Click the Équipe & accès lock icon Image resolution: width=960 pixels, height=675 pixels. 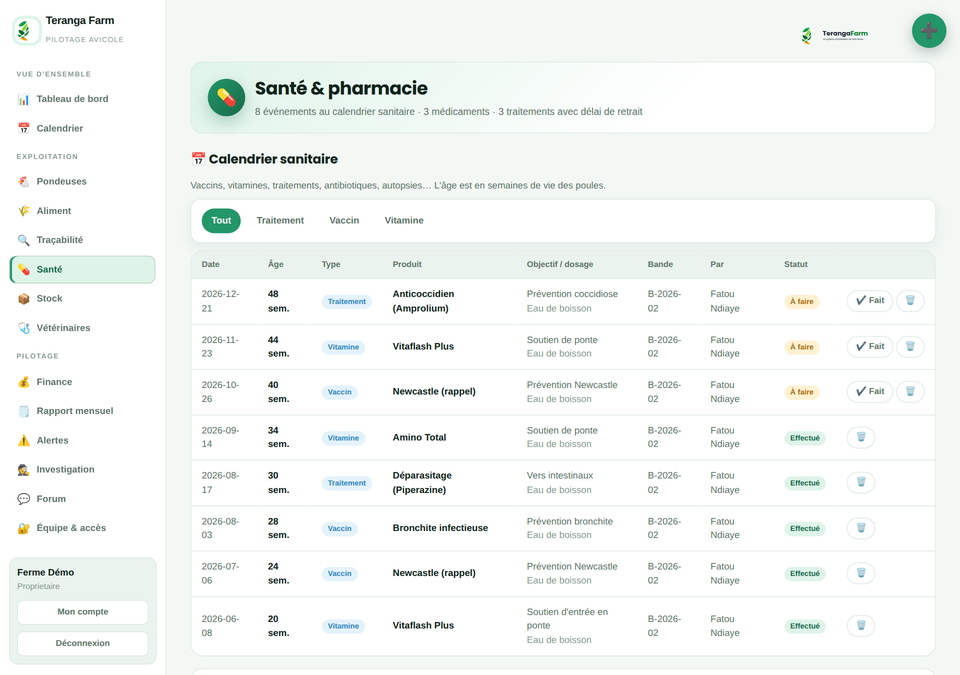pos(23,528)
